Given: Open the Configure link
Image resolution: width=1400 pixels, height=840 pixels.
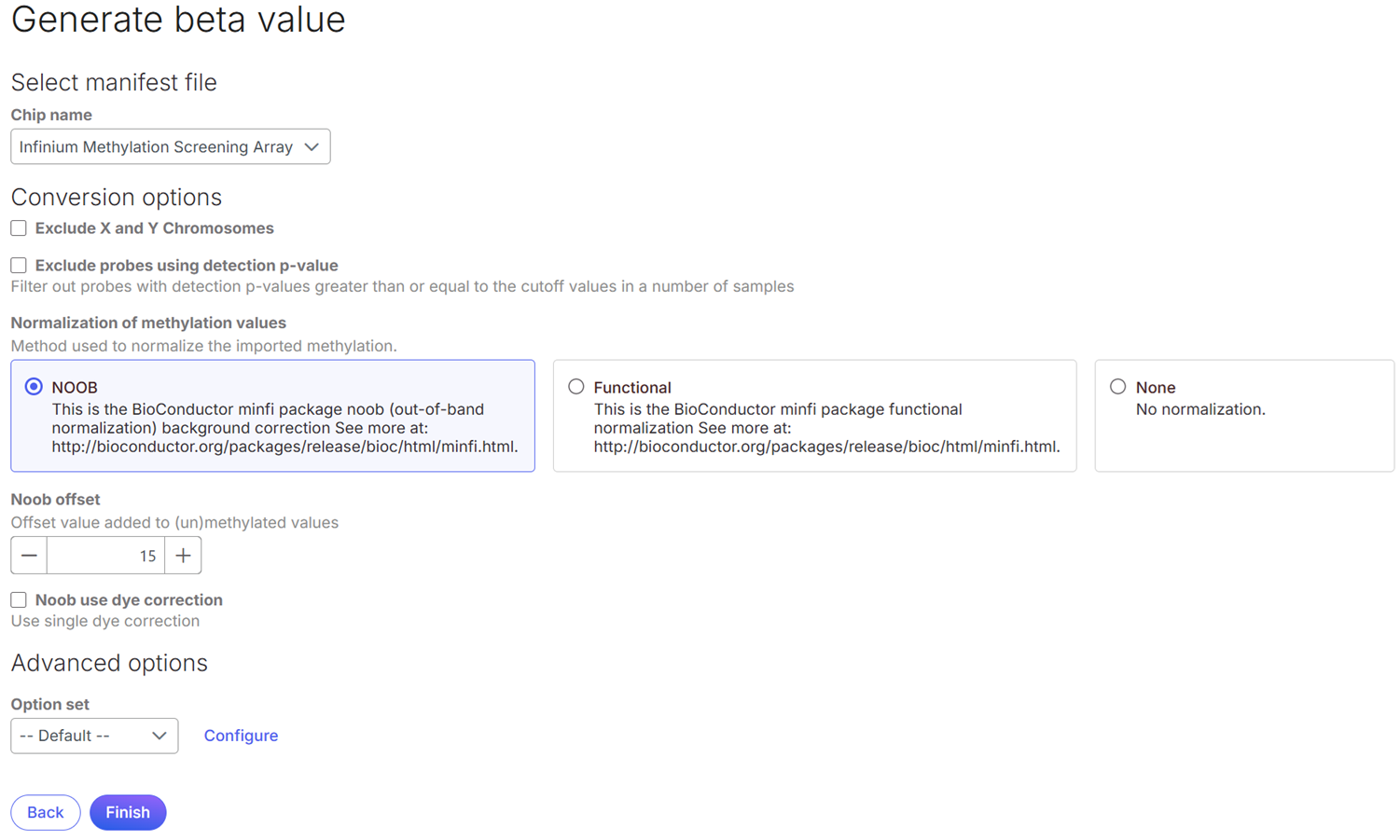Looking at the screenshot, I should pos(241,736).
